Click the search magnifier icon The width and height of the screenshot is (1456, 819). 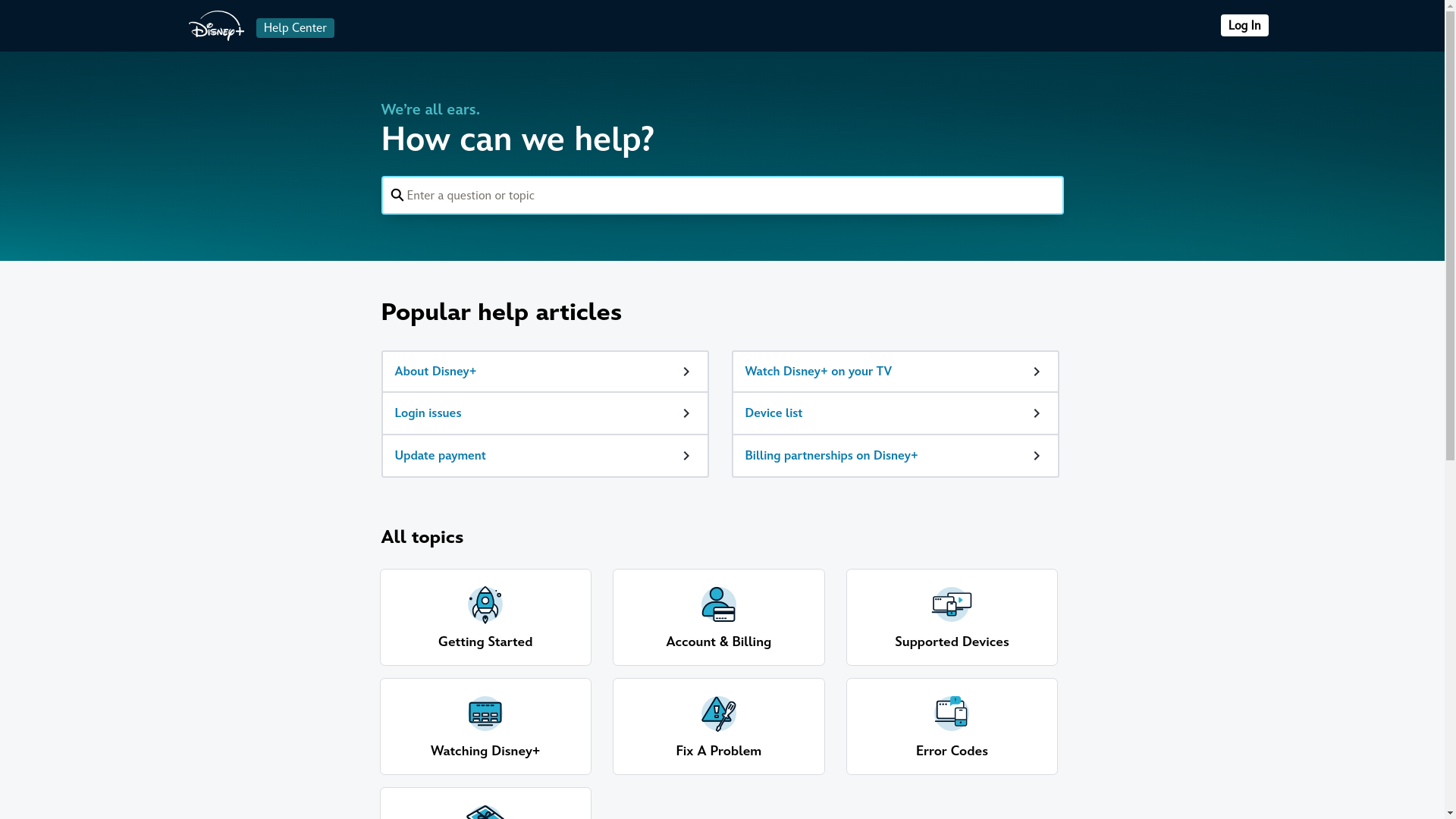[397, 195]
